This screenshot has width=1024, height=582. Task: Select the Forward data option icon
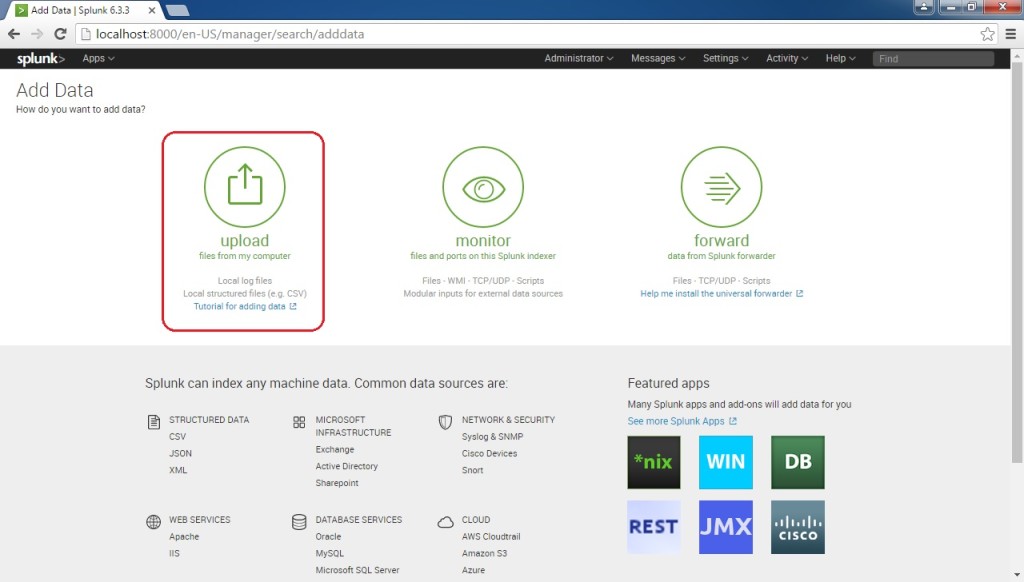720,186
